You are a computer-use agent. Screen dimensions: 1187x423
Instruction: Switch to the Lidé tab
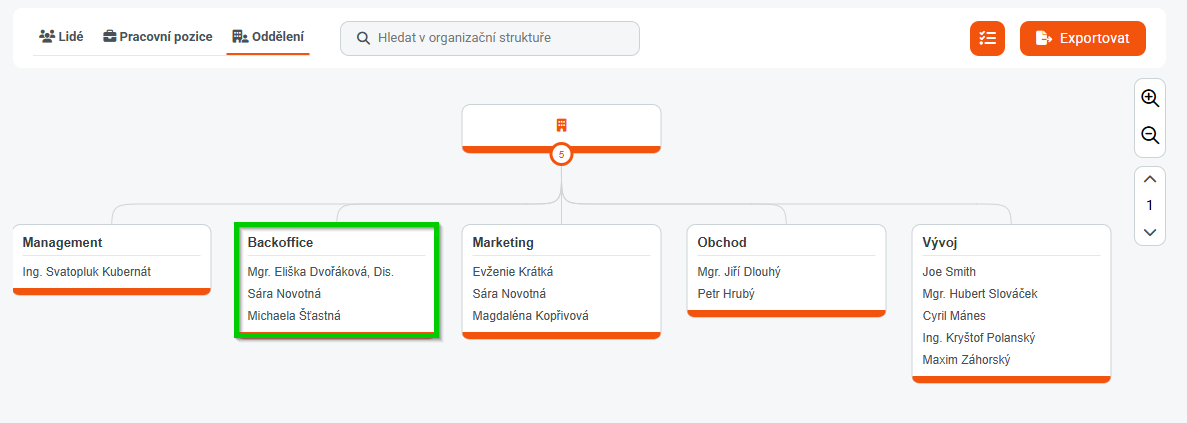[61, 37]
